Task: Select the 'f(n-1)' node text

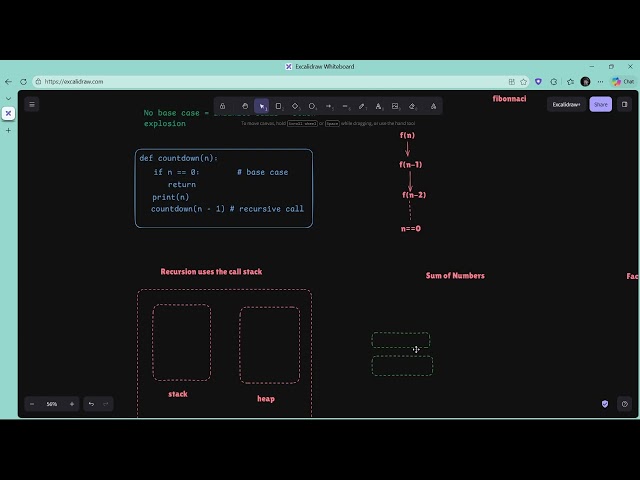Action: point(411,164)
